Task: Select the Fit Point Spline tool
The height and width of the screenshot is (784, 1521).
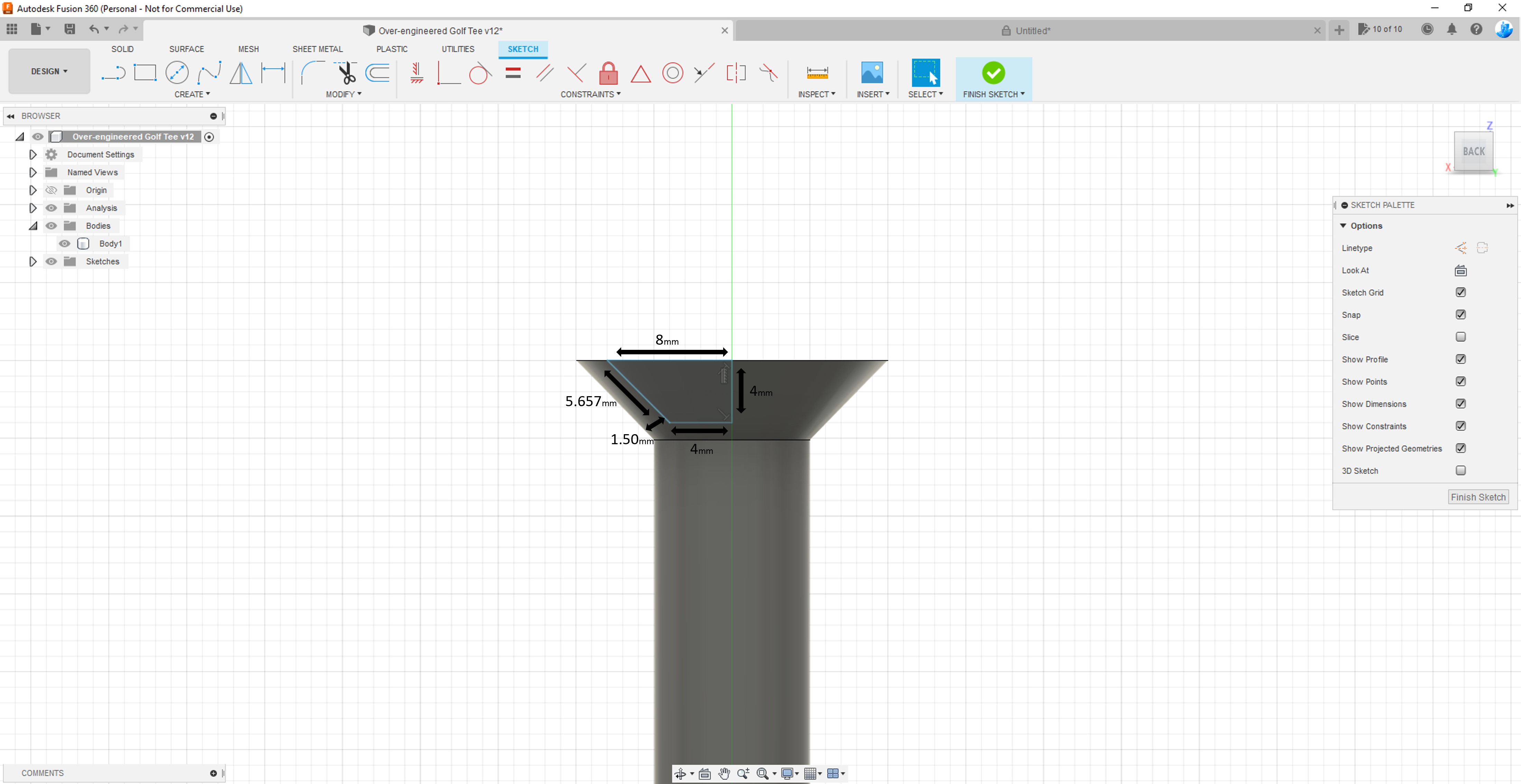Action: (209, 73)
